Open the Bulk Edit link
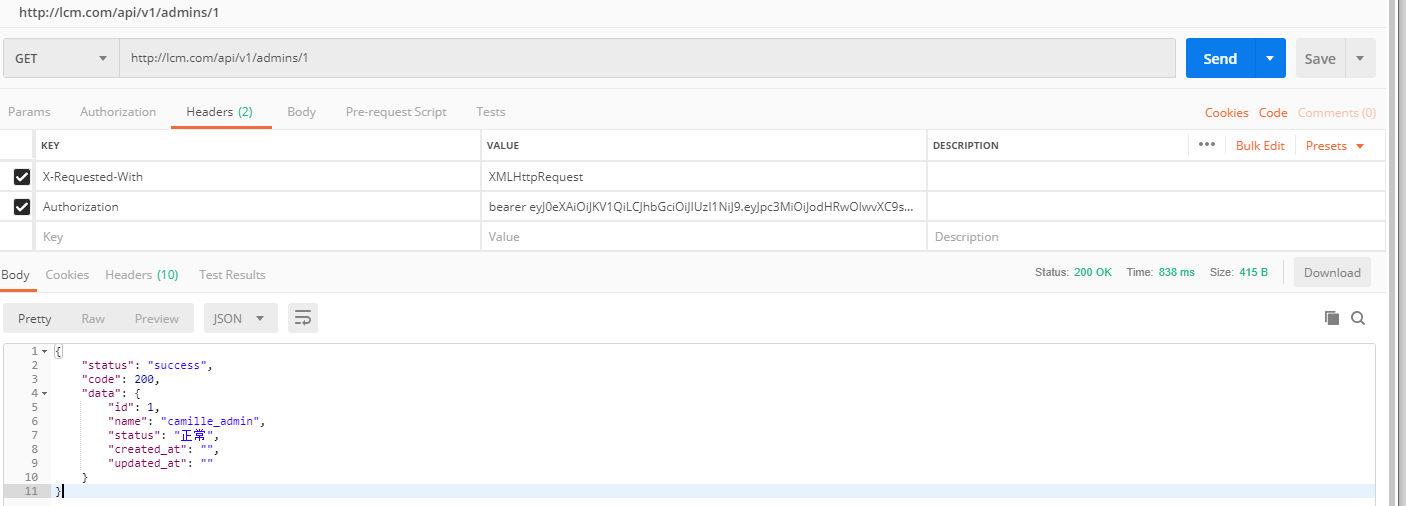 (x=1260, y=146)
